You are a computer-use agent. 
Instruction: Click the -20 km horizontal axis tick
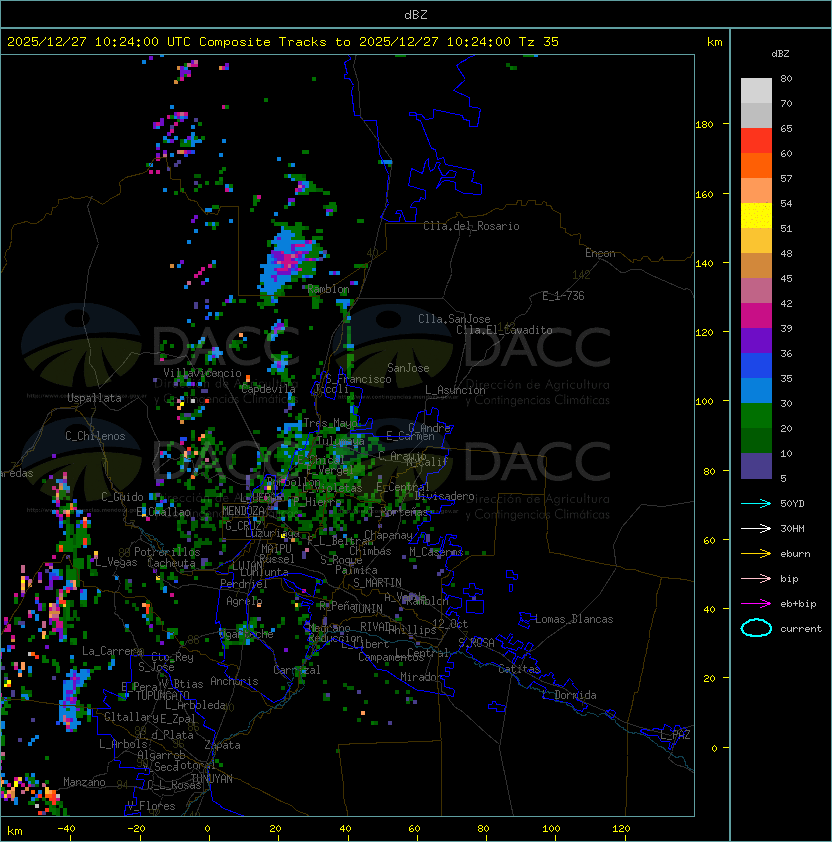[136, 829]
